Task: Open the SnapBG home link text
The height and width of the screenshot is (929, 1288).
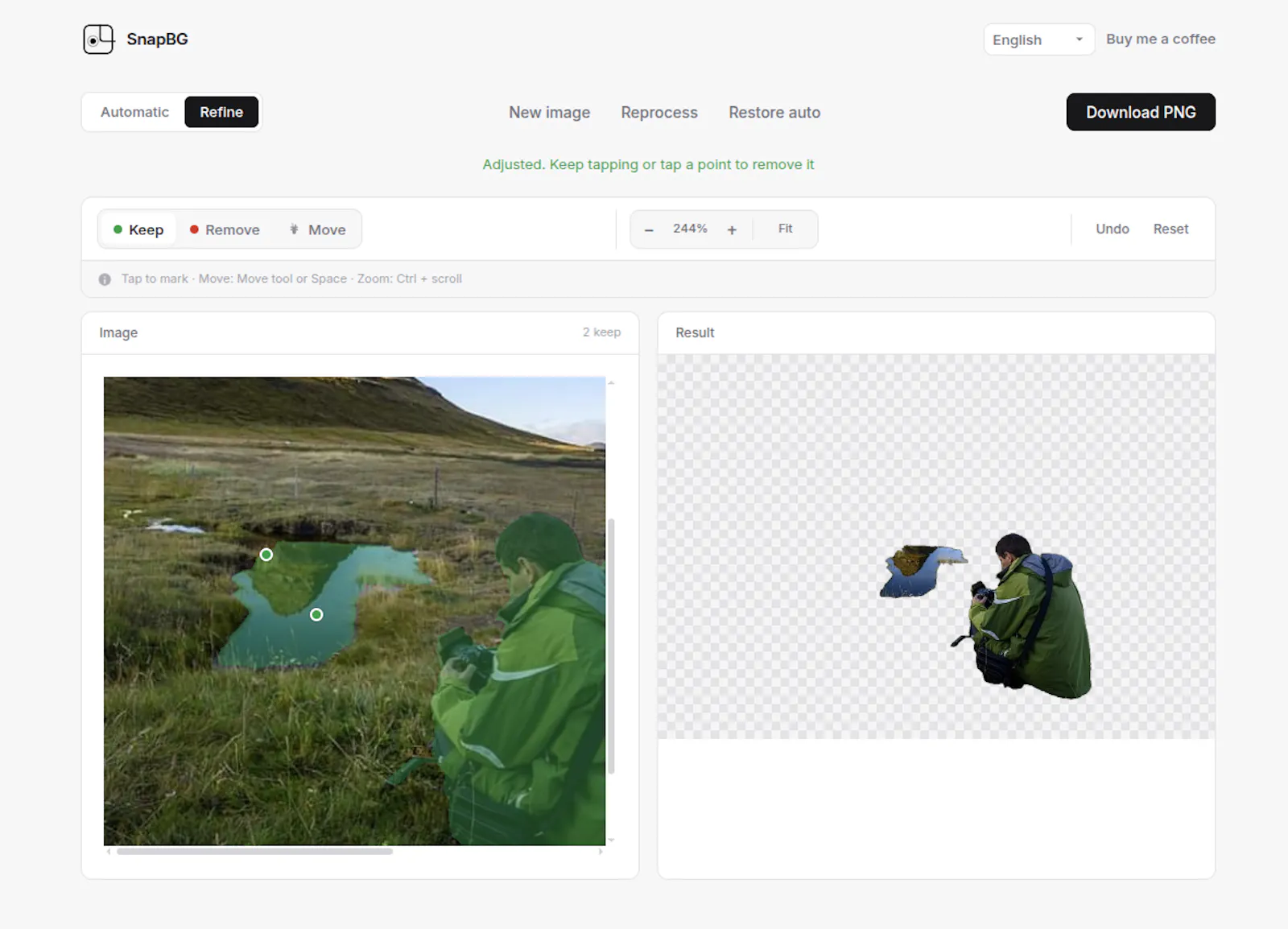Action: click(157, 39)
